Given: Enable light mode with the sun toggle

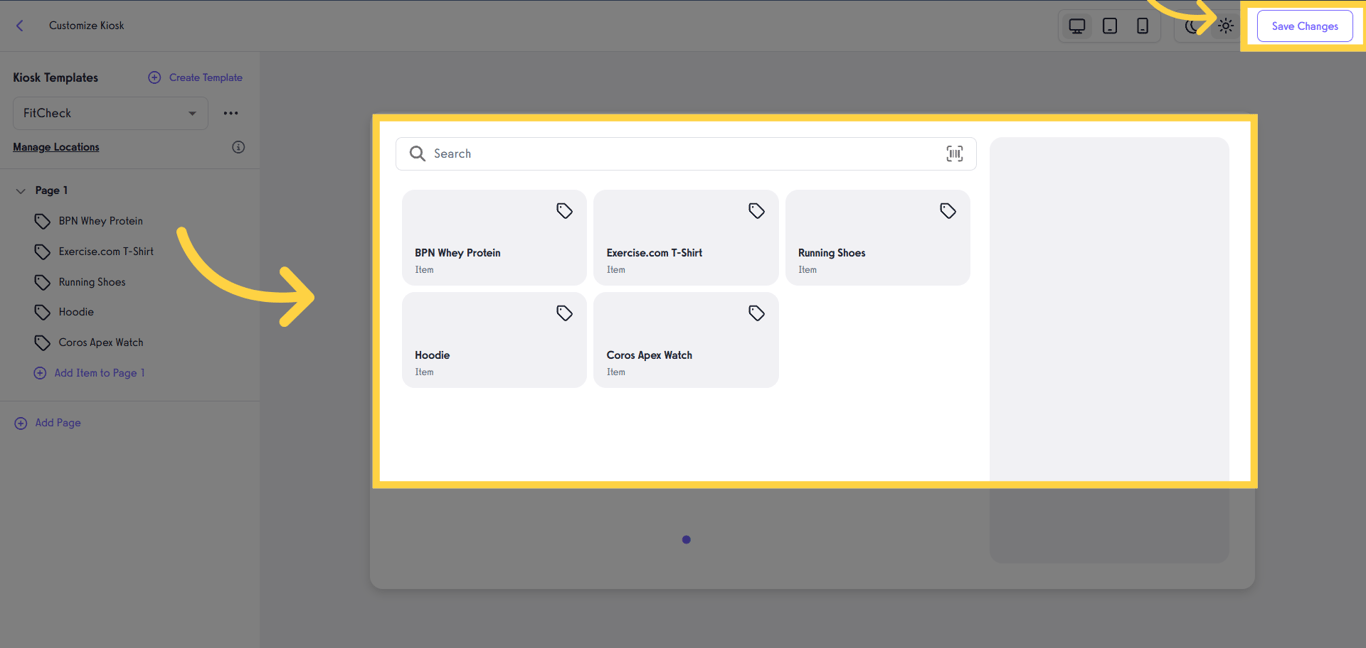Looking at the screenshot, I should [x=1226, y=25].
